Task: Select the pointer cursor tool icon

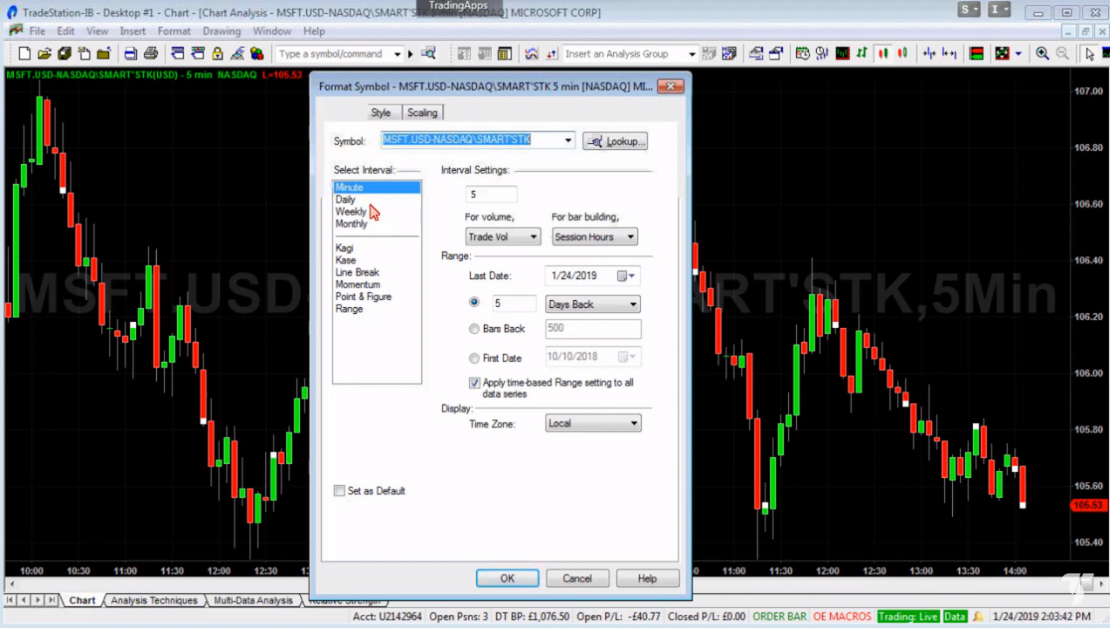Action: coord(1089,54)
